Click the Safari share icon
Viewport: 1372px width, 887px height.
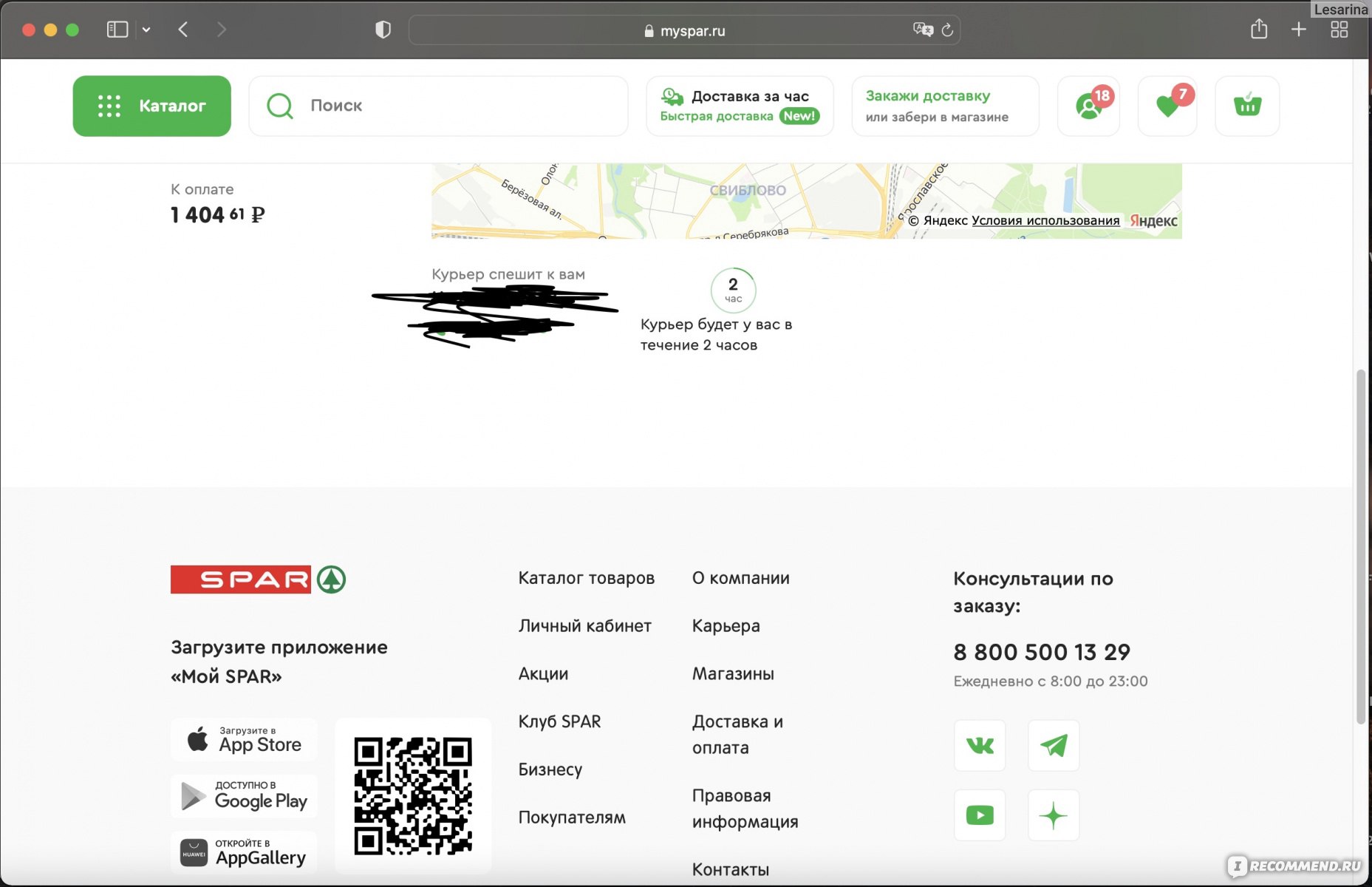pos(1259,29)
